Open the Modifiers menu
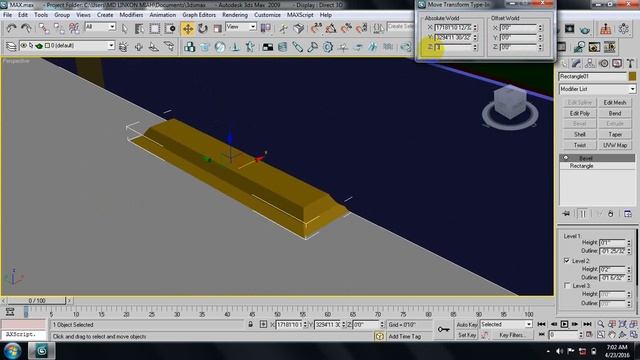640x360 pixels. pyautogui.click(x=131, y=15)
